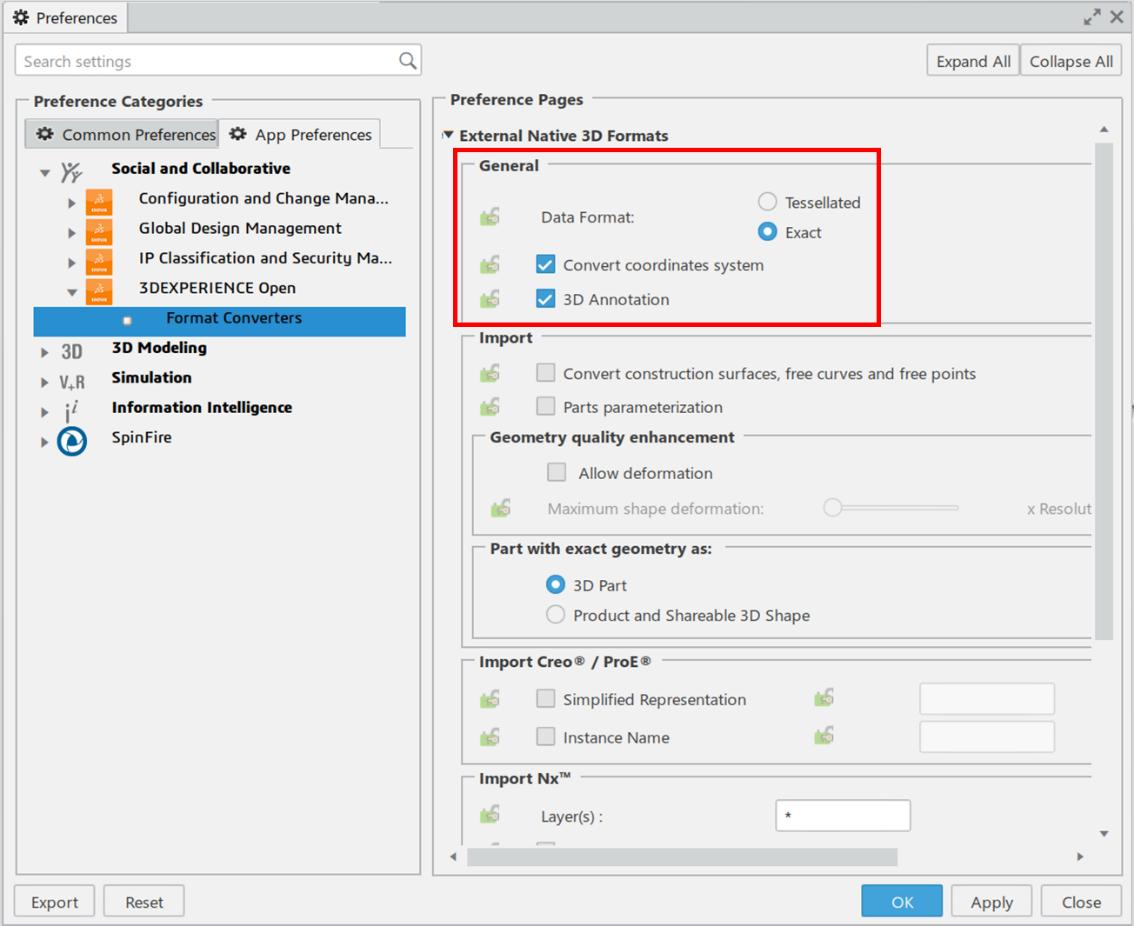Screen dimensions: 1134x926
Task: Click the Collapse All button
Action: click(1071, 61)
